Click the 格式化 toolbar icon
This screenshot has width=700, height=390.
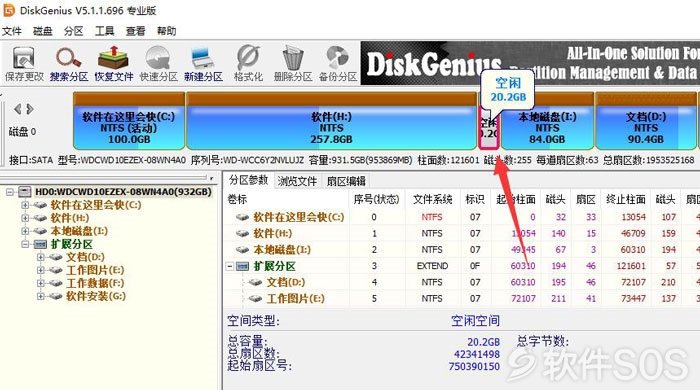click(248, 63)
